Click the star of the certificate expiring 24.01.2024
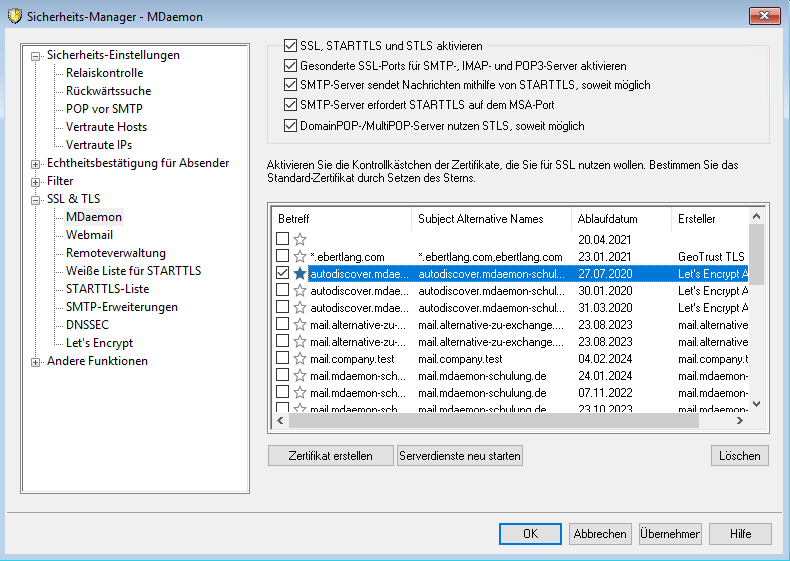Screen dimensions: 790x561 300,375
